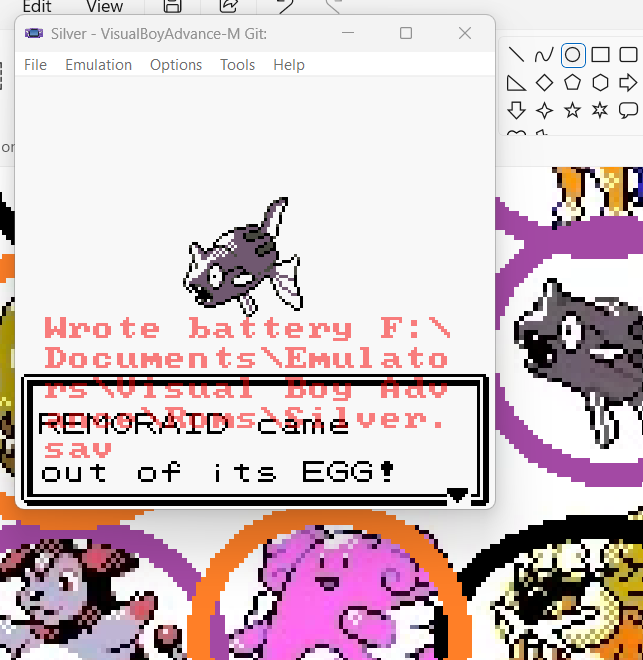Viewport: 643px width, 660px height.
Task: Choose the Pentagon shape
Action: point(572,82)
